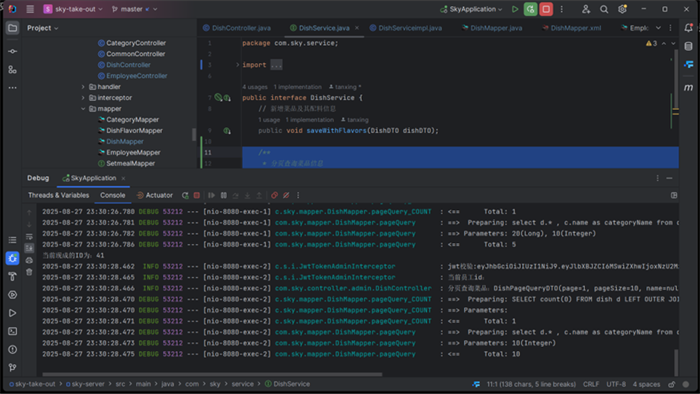Switch to DishServiceimpl.java tab
Screen dimensions: 700x394
coord(405,28)
